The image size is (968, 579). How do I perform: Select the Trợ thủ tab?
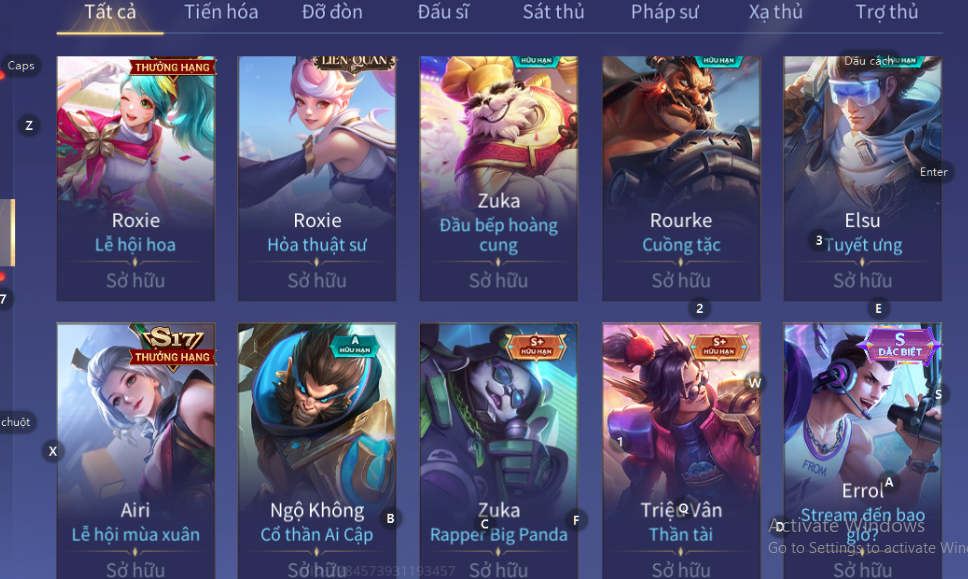coord(887,12)
